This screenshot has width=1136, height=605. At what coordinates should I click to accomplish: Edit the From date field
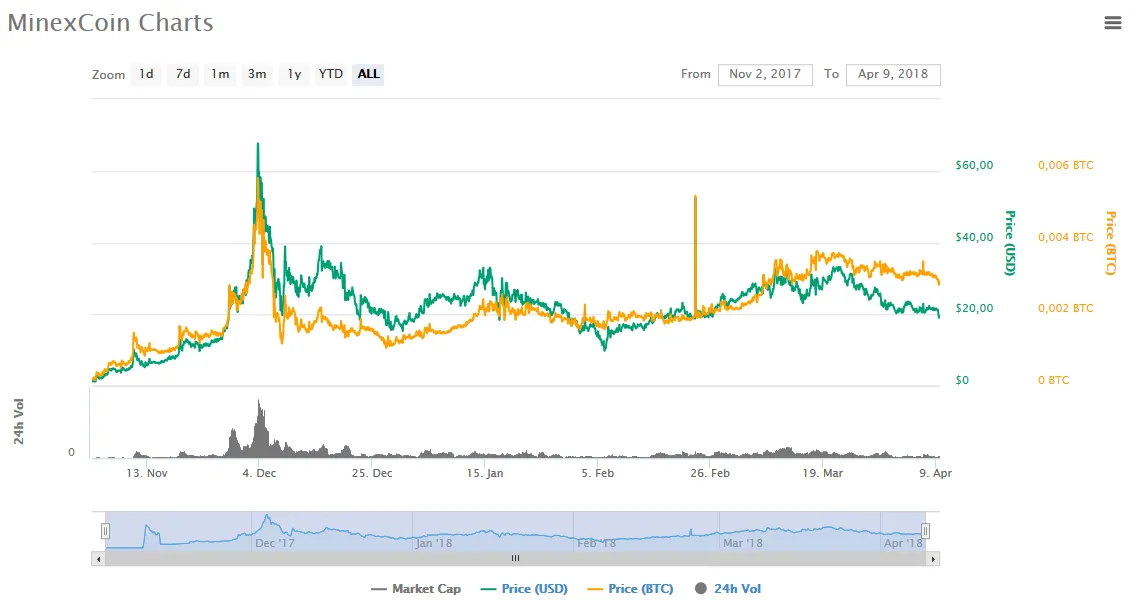pyautogui.click(x=765, y=75)
